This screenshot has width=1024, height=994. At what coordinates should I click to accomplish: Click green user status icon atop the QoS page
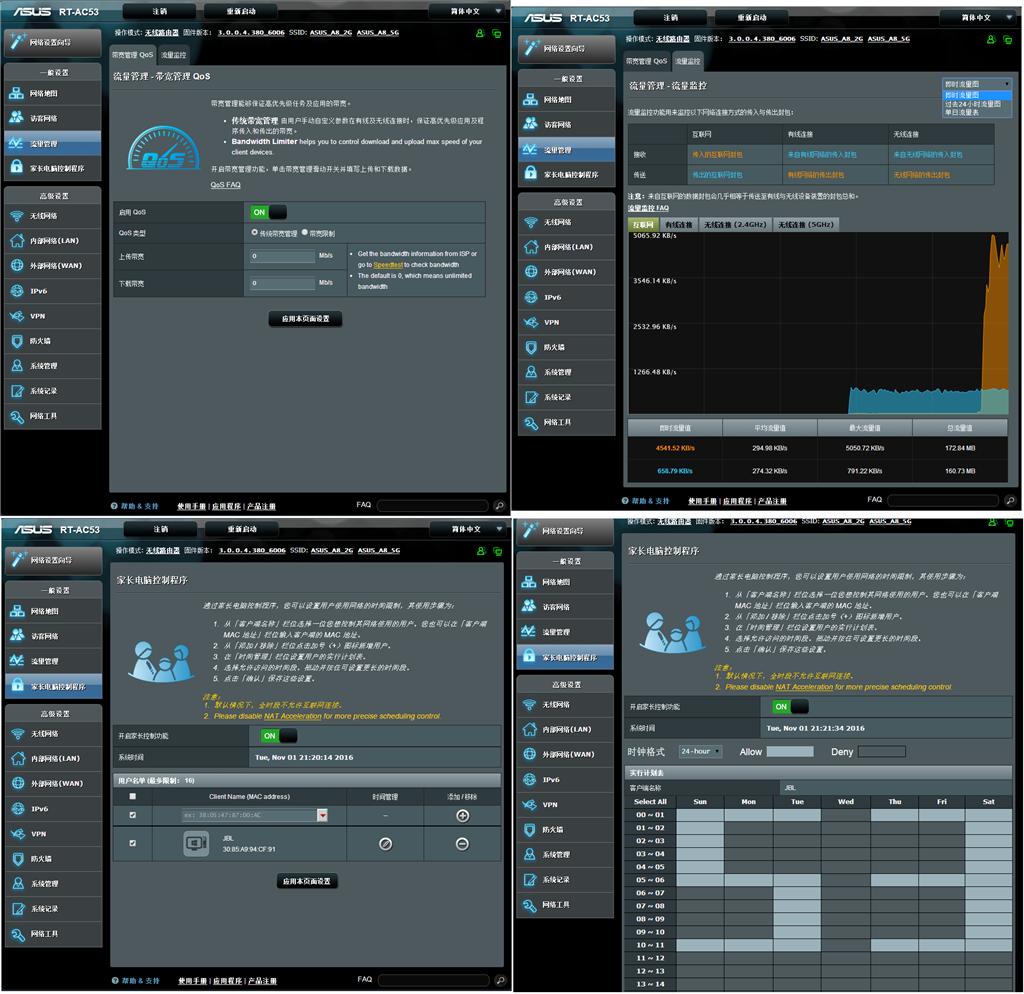(x=480, y=33)
